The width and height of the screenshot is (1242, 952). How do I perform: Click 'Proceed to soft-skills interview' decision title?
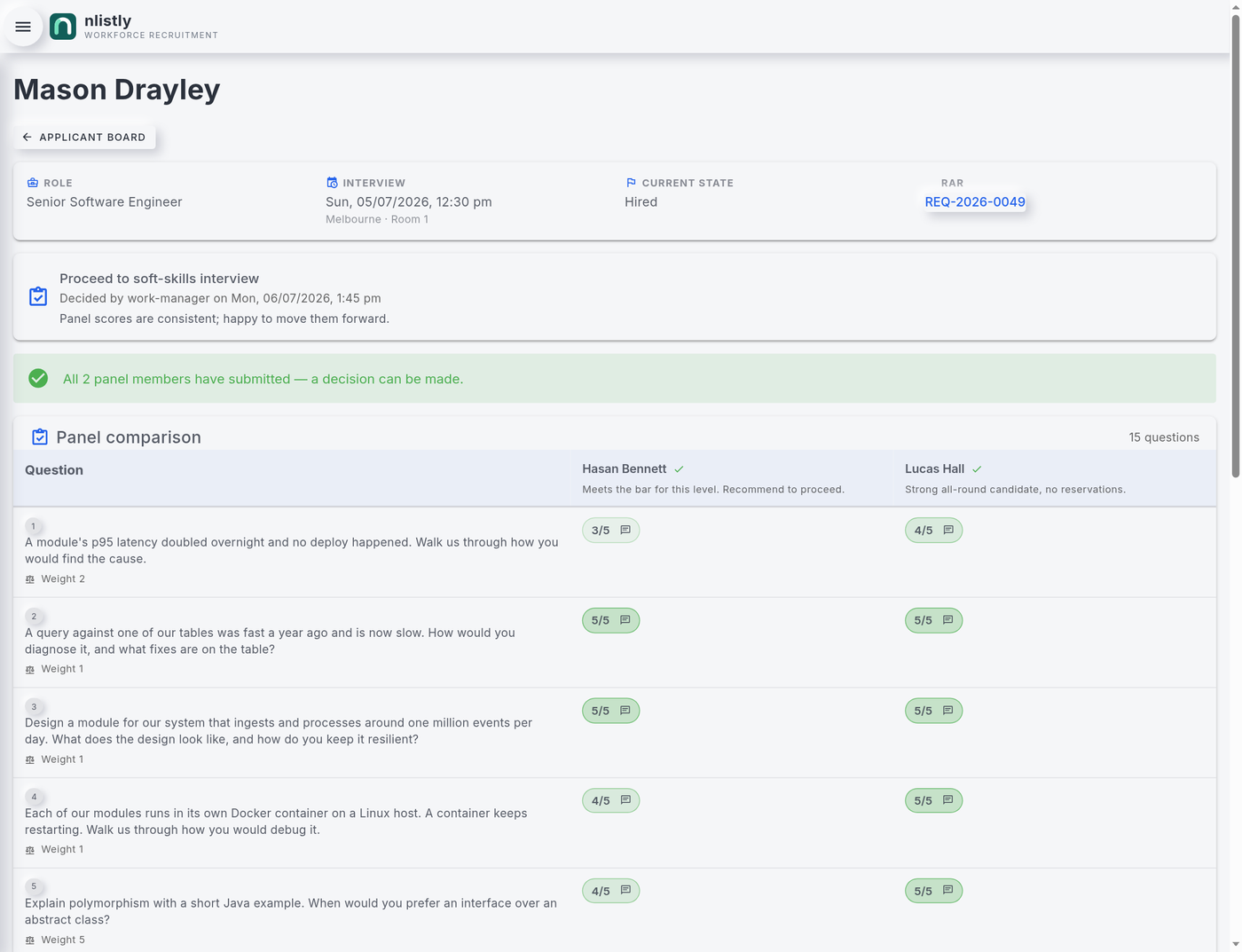(x=160, y=279)
